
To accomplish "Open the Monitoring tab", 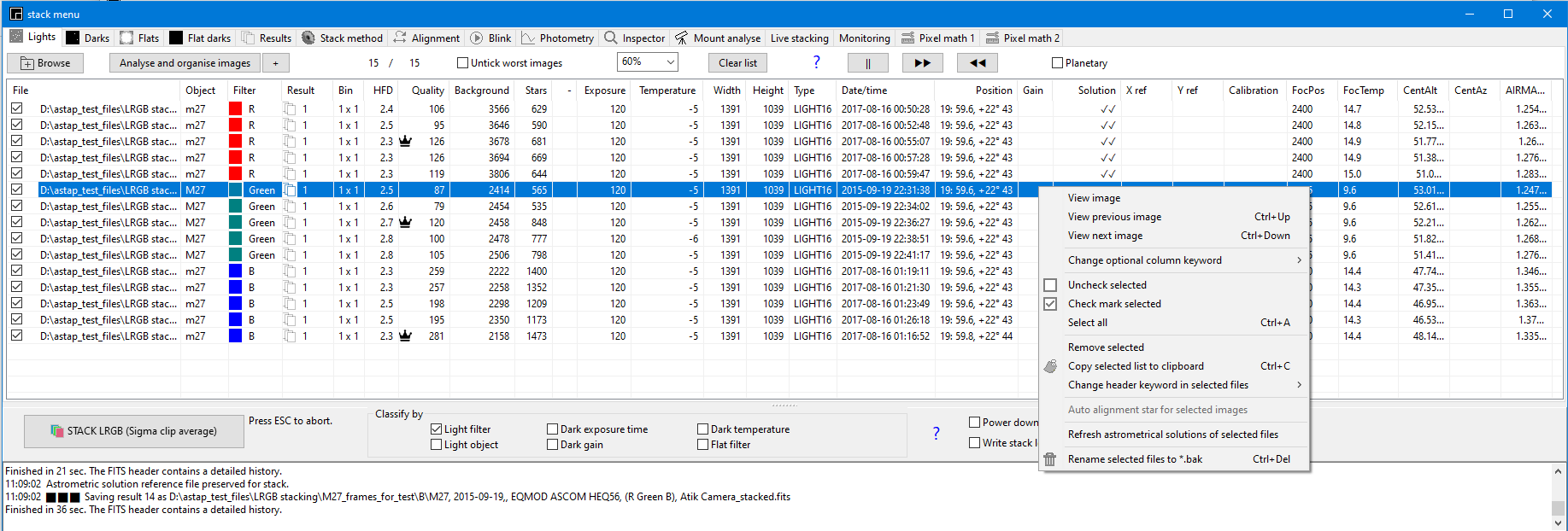I will pos(864,38).
